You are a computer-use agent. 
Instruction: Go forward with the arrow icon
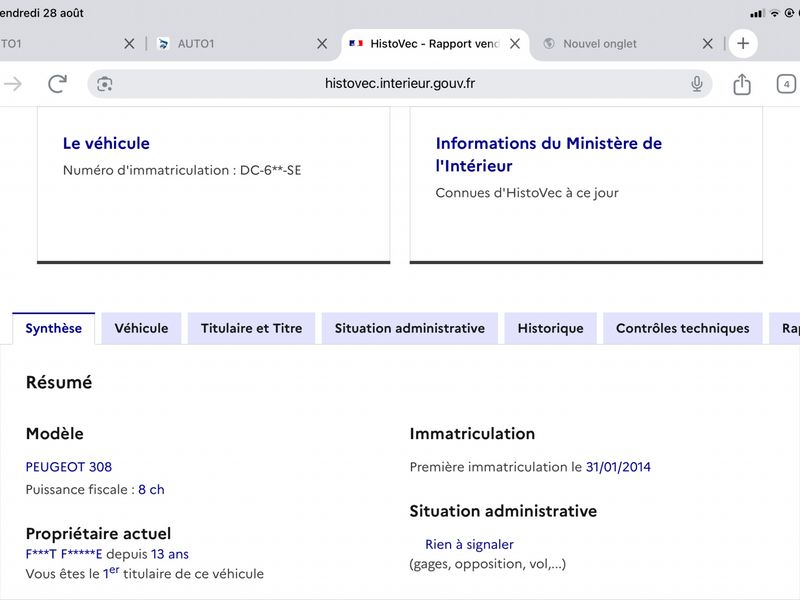point(13,84)
